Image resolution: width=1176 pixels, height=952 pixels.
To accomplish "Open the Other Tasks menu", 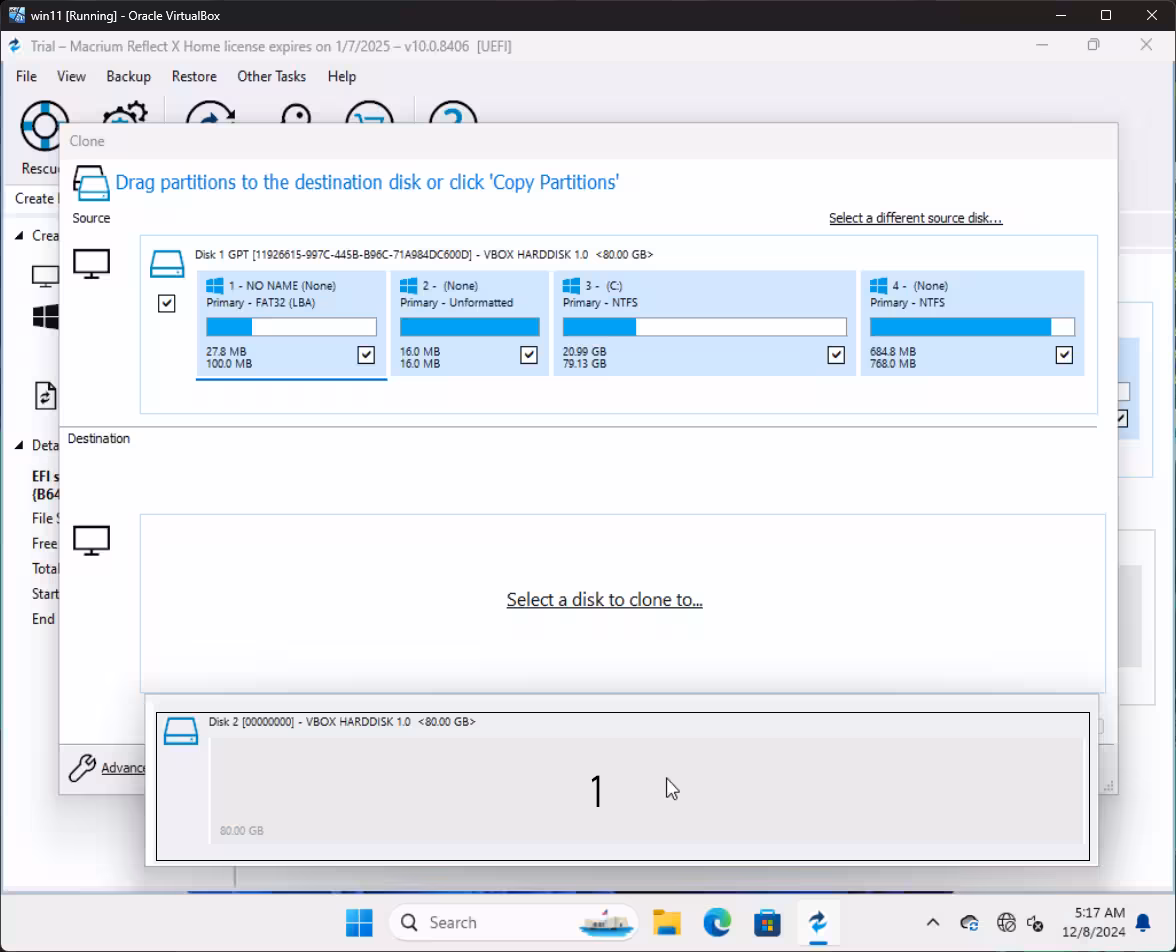I will pos(272,77).
